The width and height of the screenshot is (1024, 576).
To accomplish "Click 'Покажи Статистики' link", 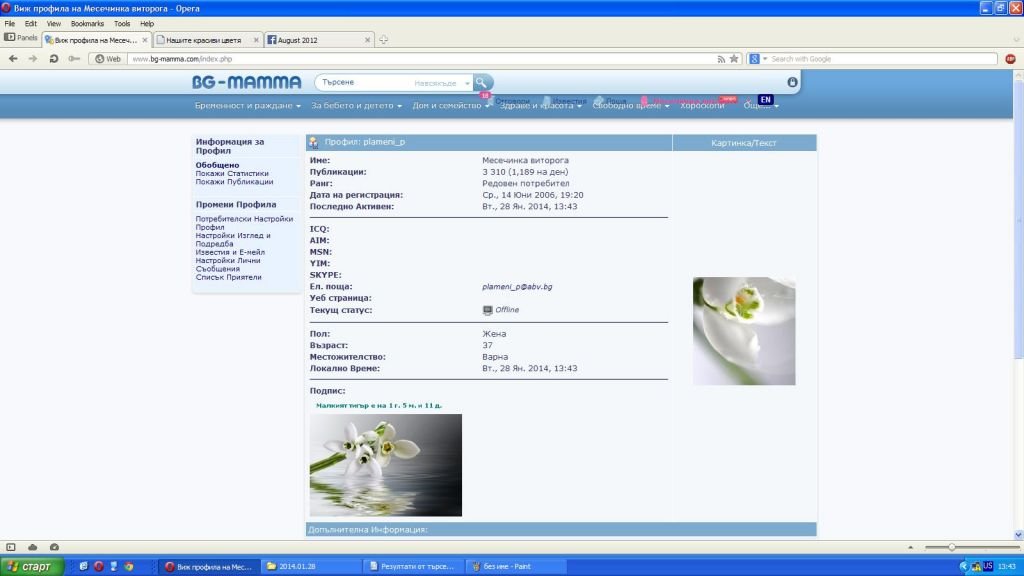I will (x=232, y=173).
